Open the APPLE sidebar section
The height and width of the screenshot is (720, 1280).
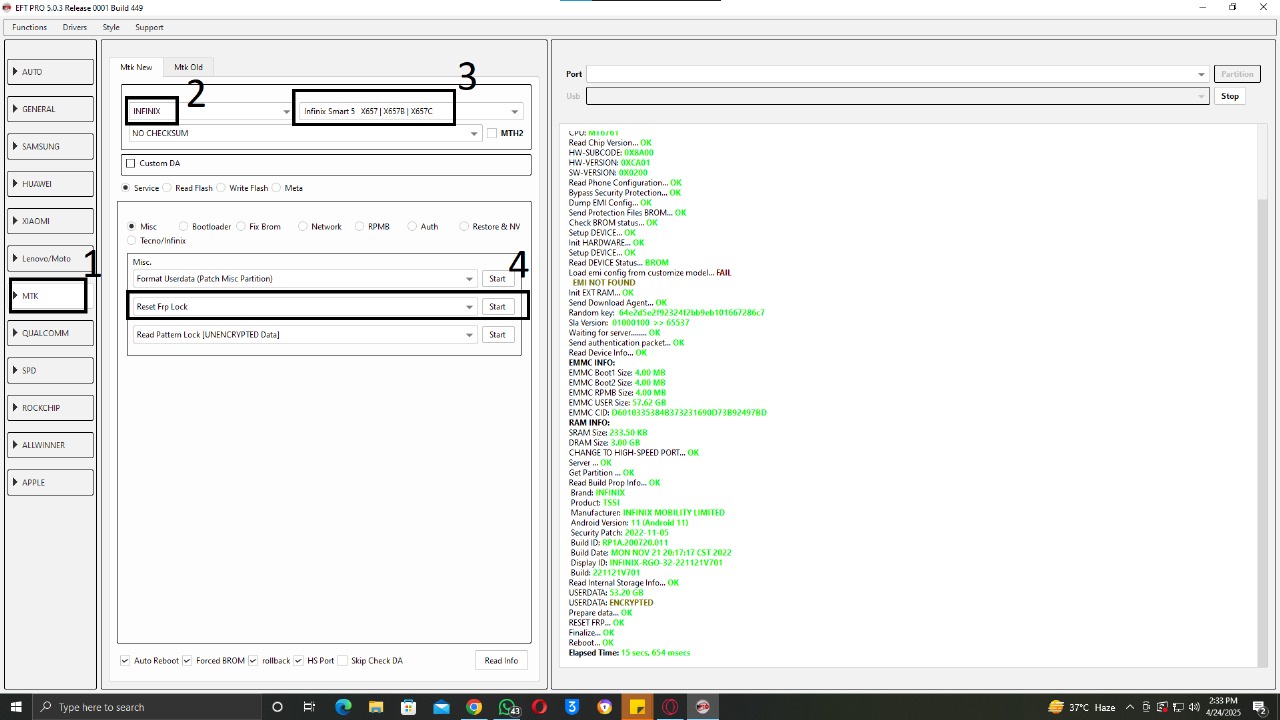pos(51,482)
